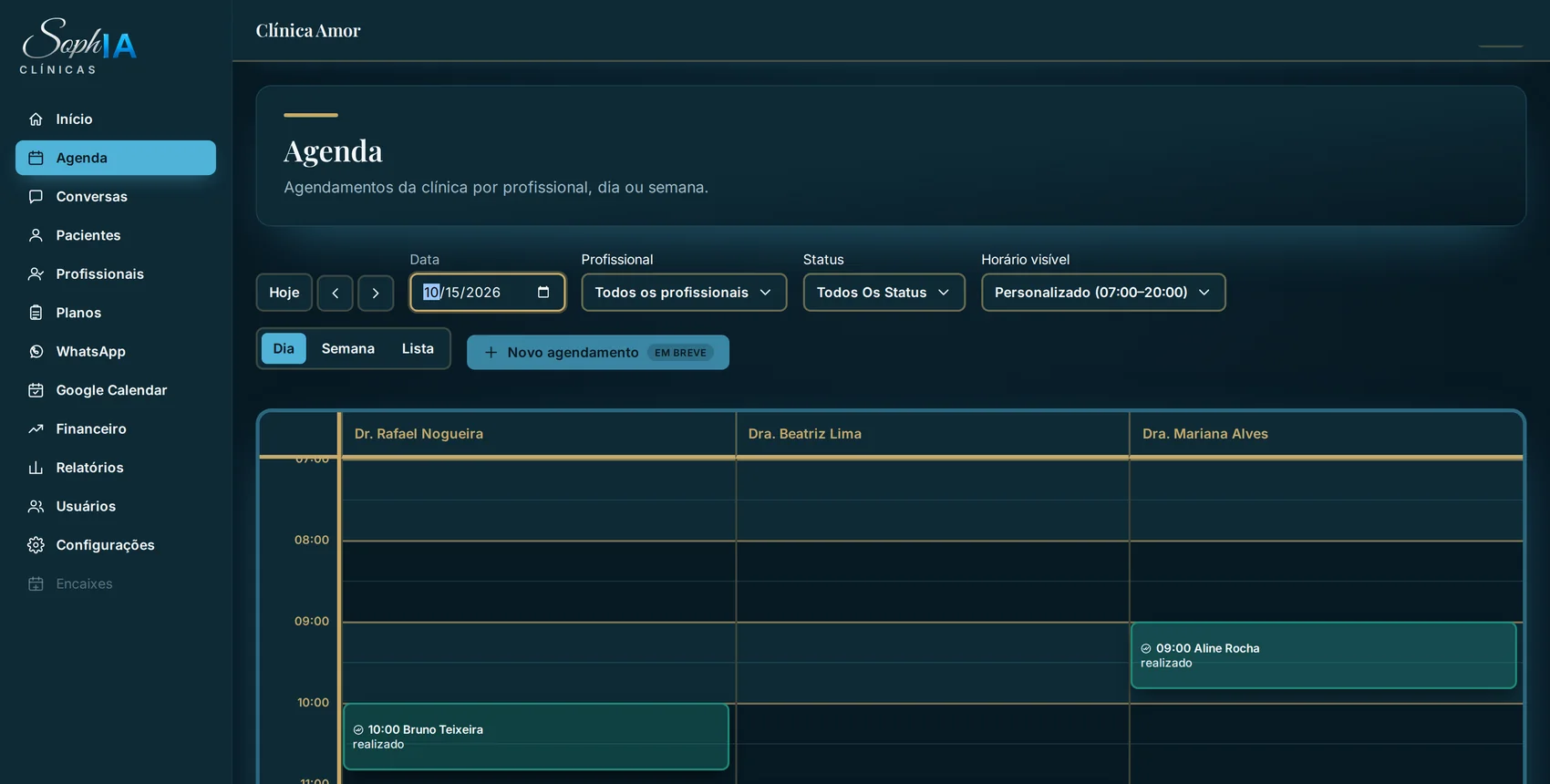
Task: Open the Horário visível Personalizado dropdown
Action: point(1103,293)
